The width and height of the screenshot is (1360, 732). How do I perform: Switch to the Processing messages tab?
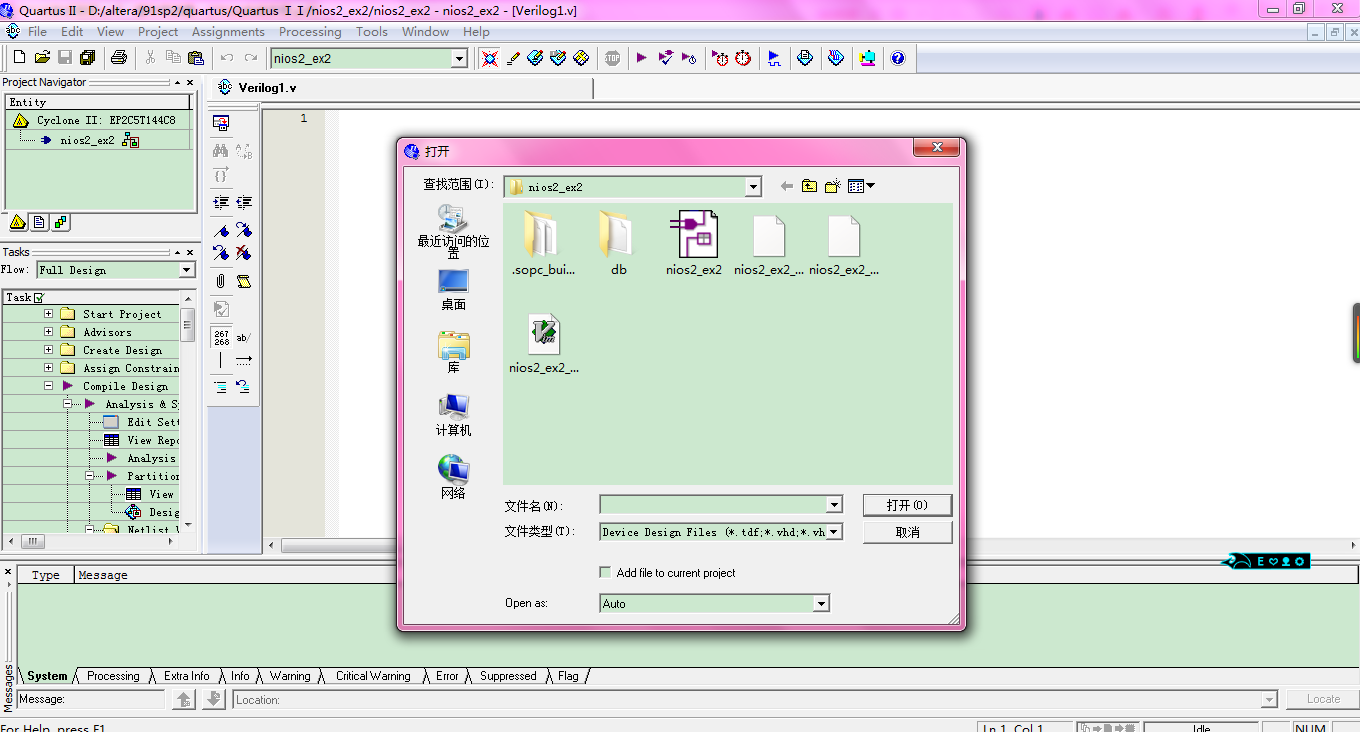tap(113, 676)
